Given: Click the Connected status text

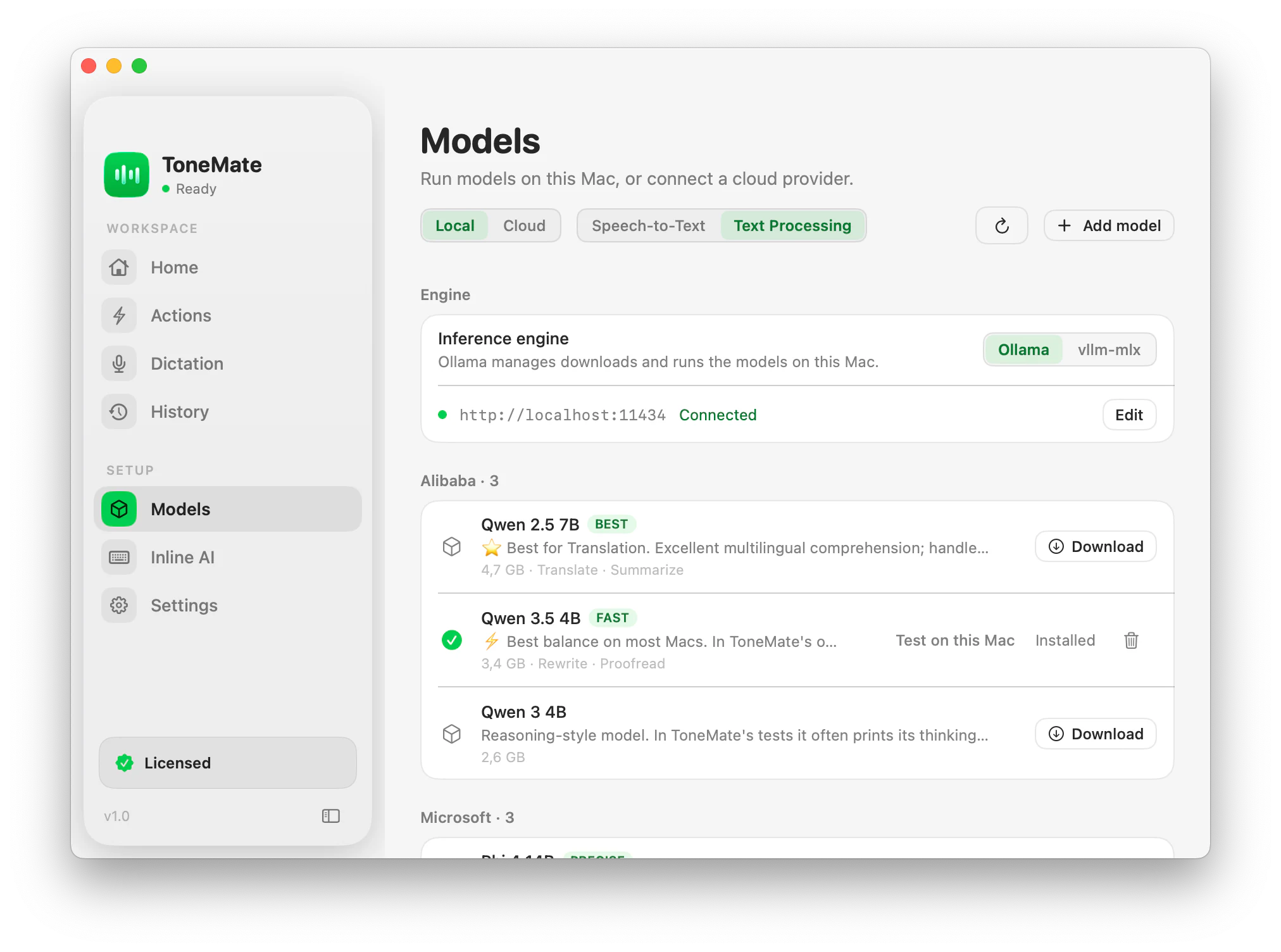Looking at the screenshot, I should tap(718, 415).
